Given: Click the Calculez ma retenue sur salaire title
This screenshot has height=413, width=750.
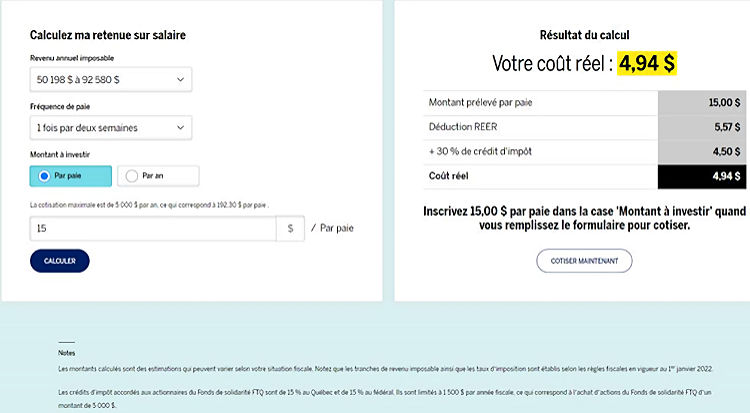Looking at the screenshot, I should point(108,35).
